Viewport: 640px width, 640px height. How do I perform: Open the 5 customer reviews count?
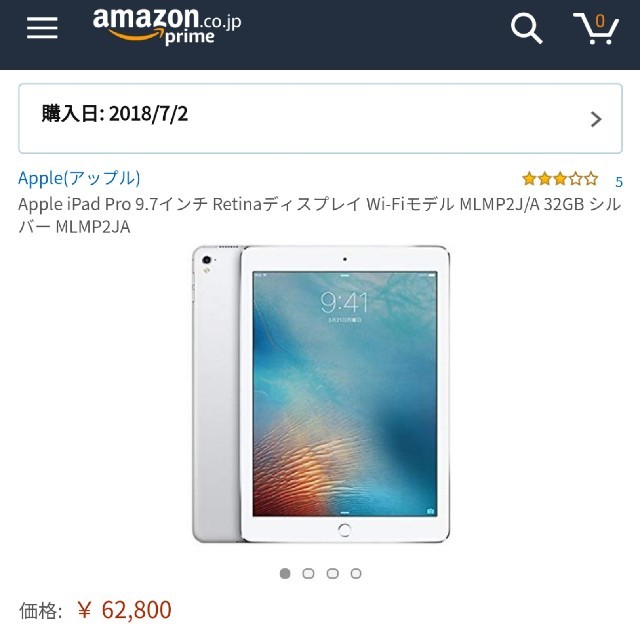(x=619, y=182)
